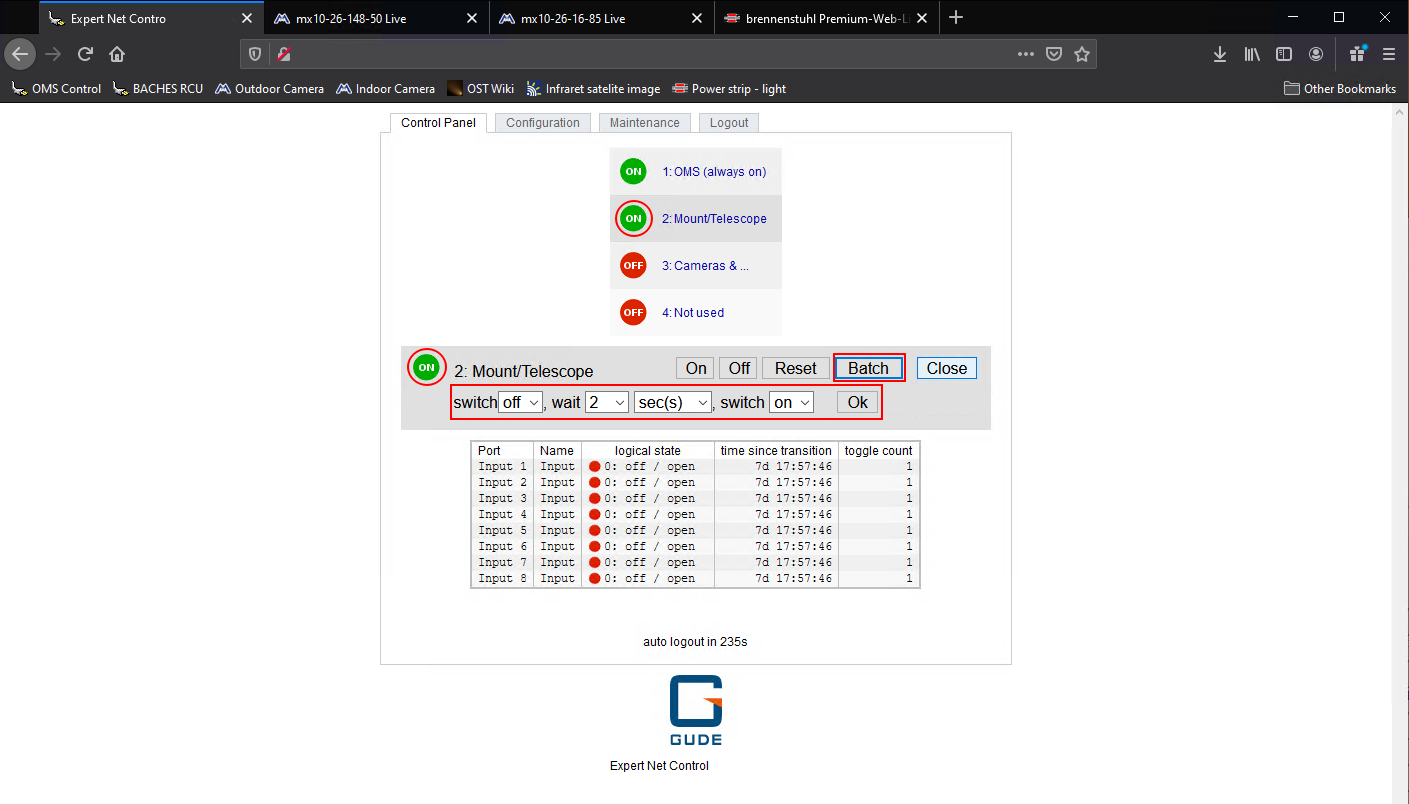This screenshot has width=1409, height=804.
Task: Reload the current page
Action: point(86,54)
